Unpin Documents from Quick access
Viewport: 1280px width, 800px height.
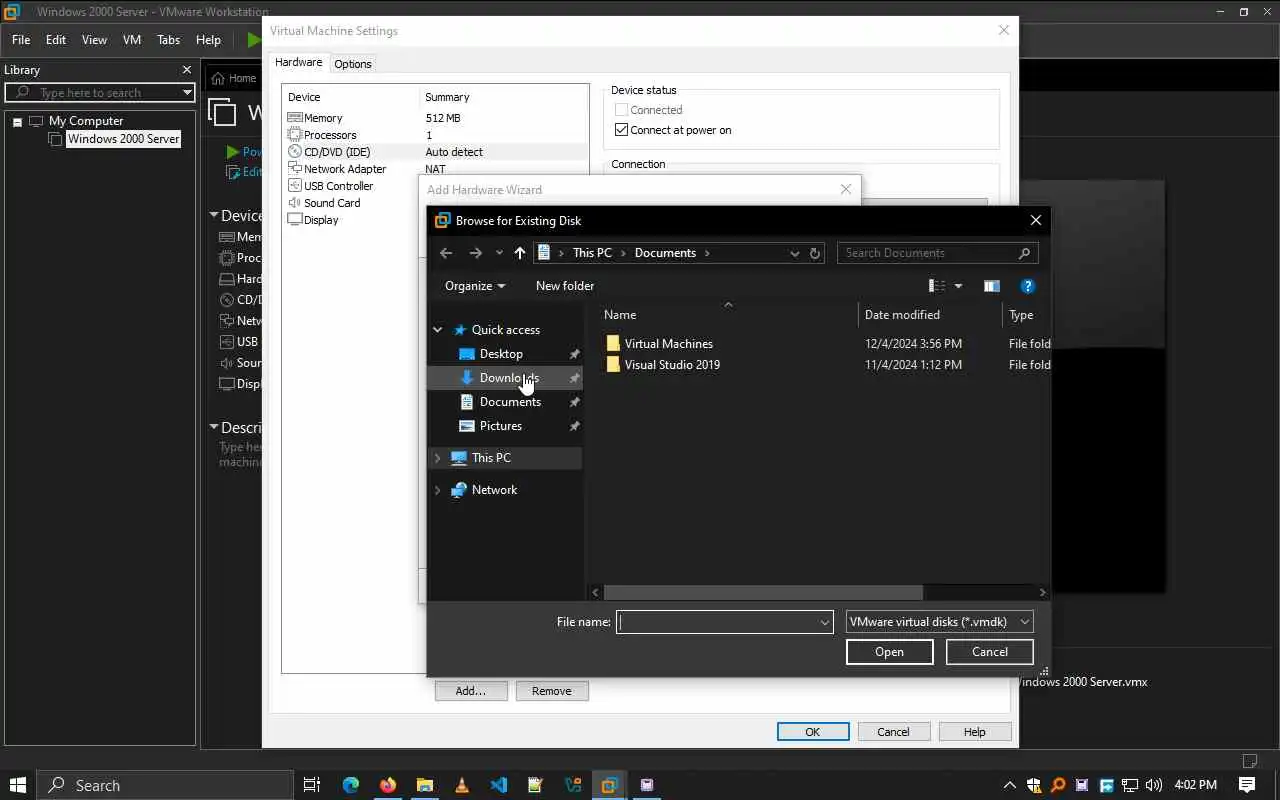574,402
